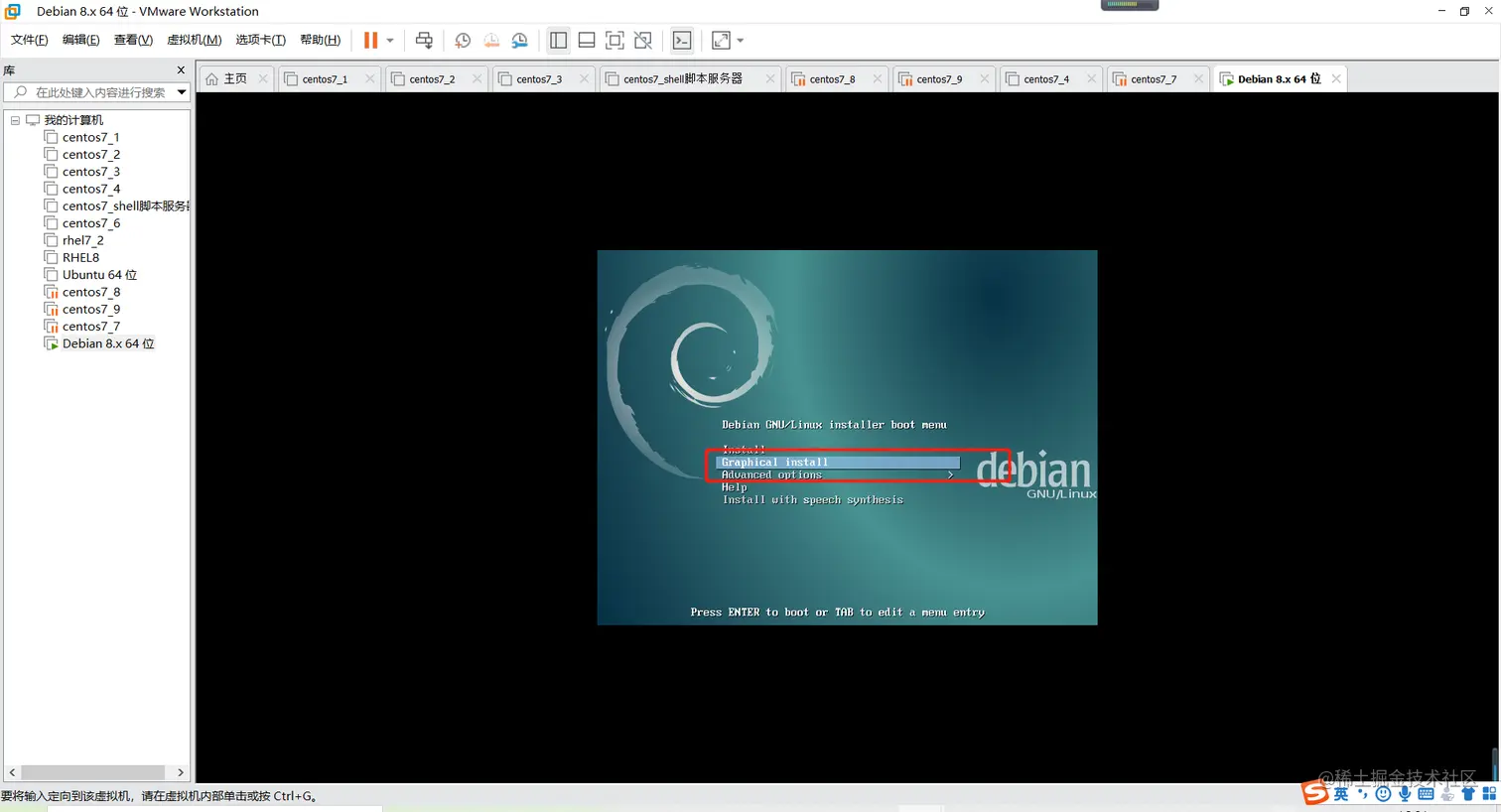Screen dimensions: 1501x812
Task: Switch to the centos7_4 tab
Action: pyautogui.click(x=1046, y=78)
